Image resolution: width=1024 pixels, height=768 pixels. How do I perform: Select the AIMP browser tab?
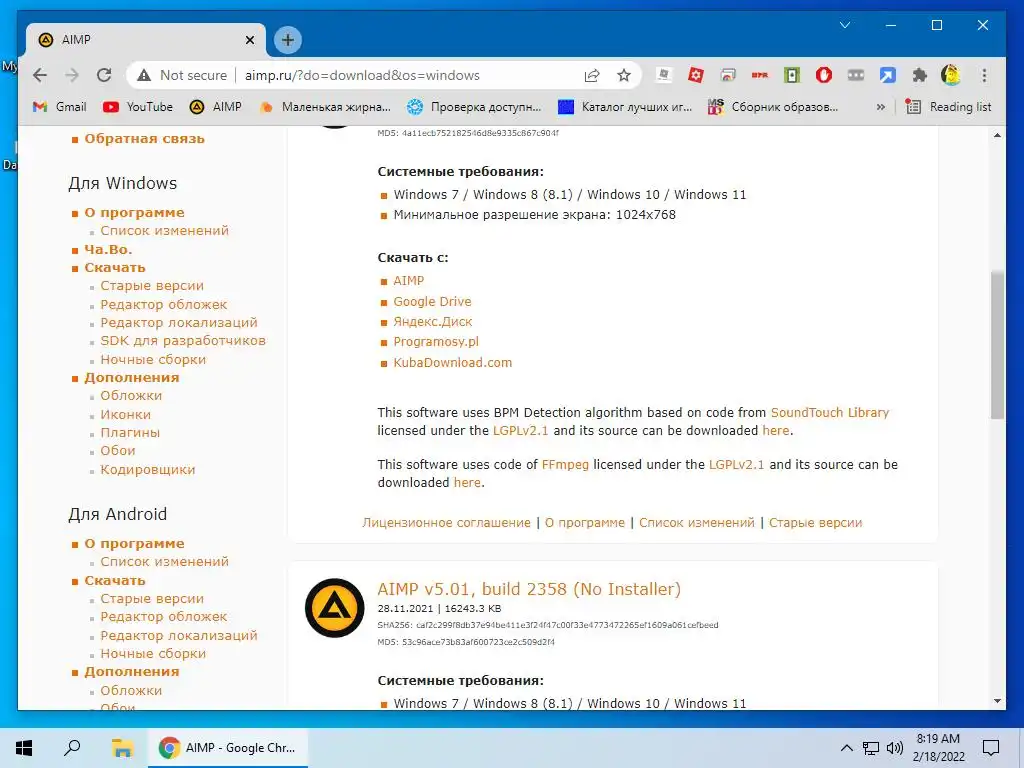pyautogui.click(x=146, y=40)
